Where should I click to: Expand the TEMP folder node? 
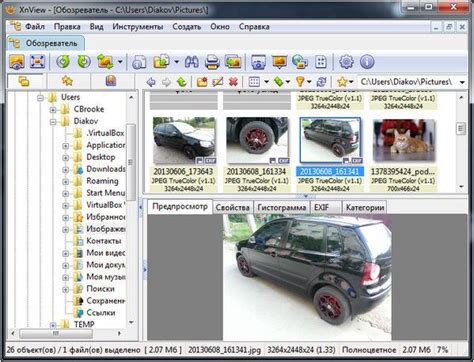tap(53, 324)
